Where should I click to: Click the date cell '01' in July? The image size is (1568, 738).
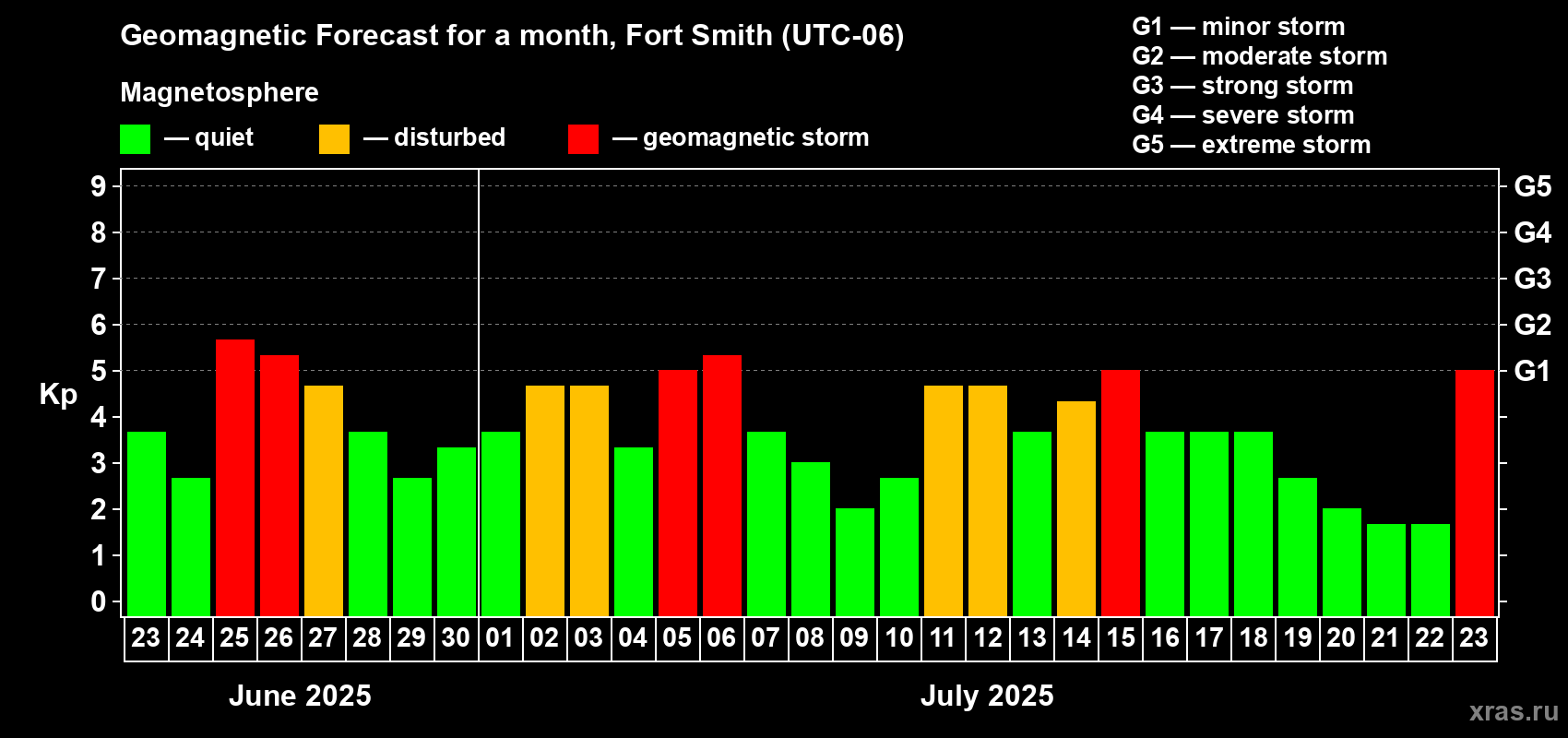click(x=501, y=638)
